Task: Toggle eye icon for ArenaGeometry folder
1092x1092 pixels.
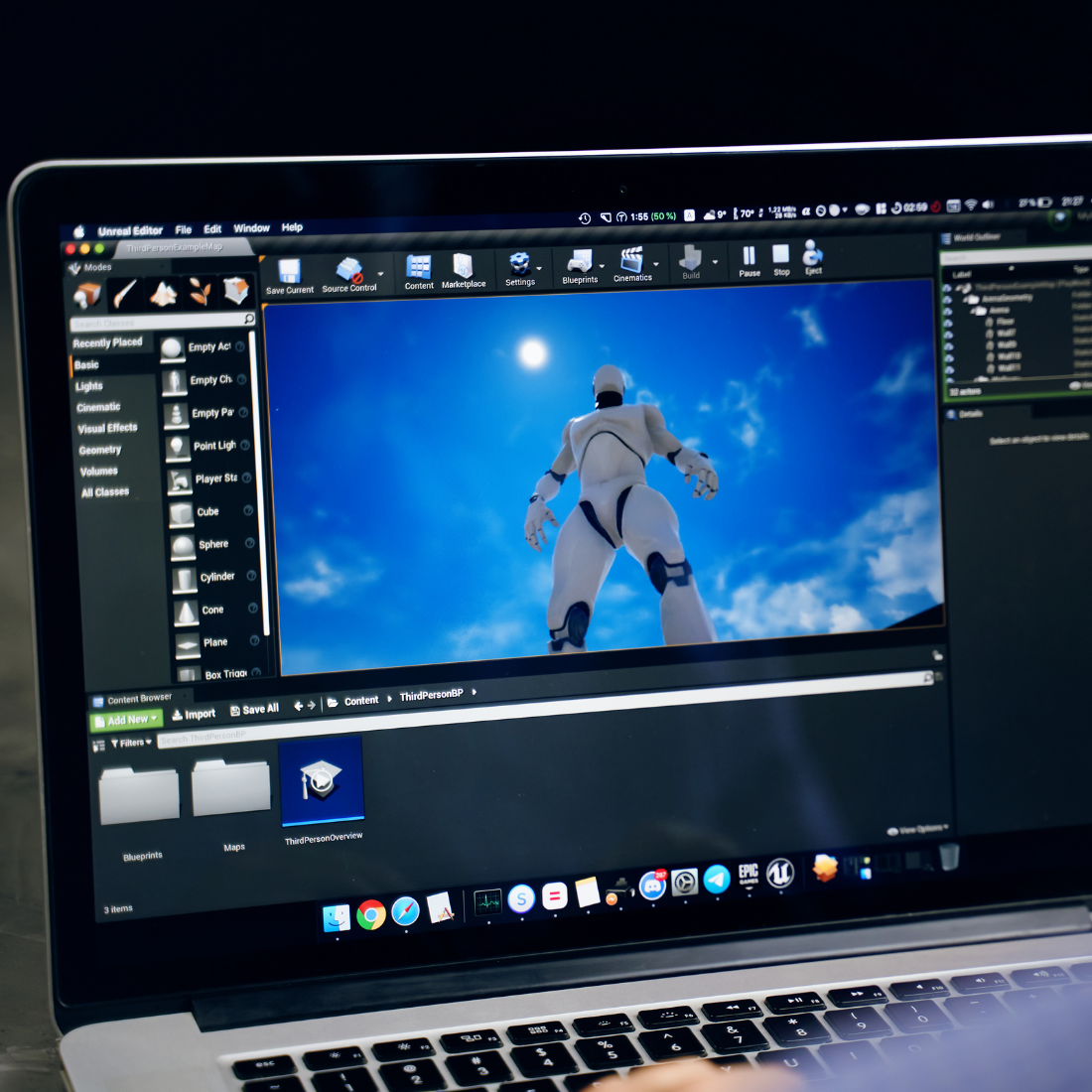Action: [x=946, y=298]
